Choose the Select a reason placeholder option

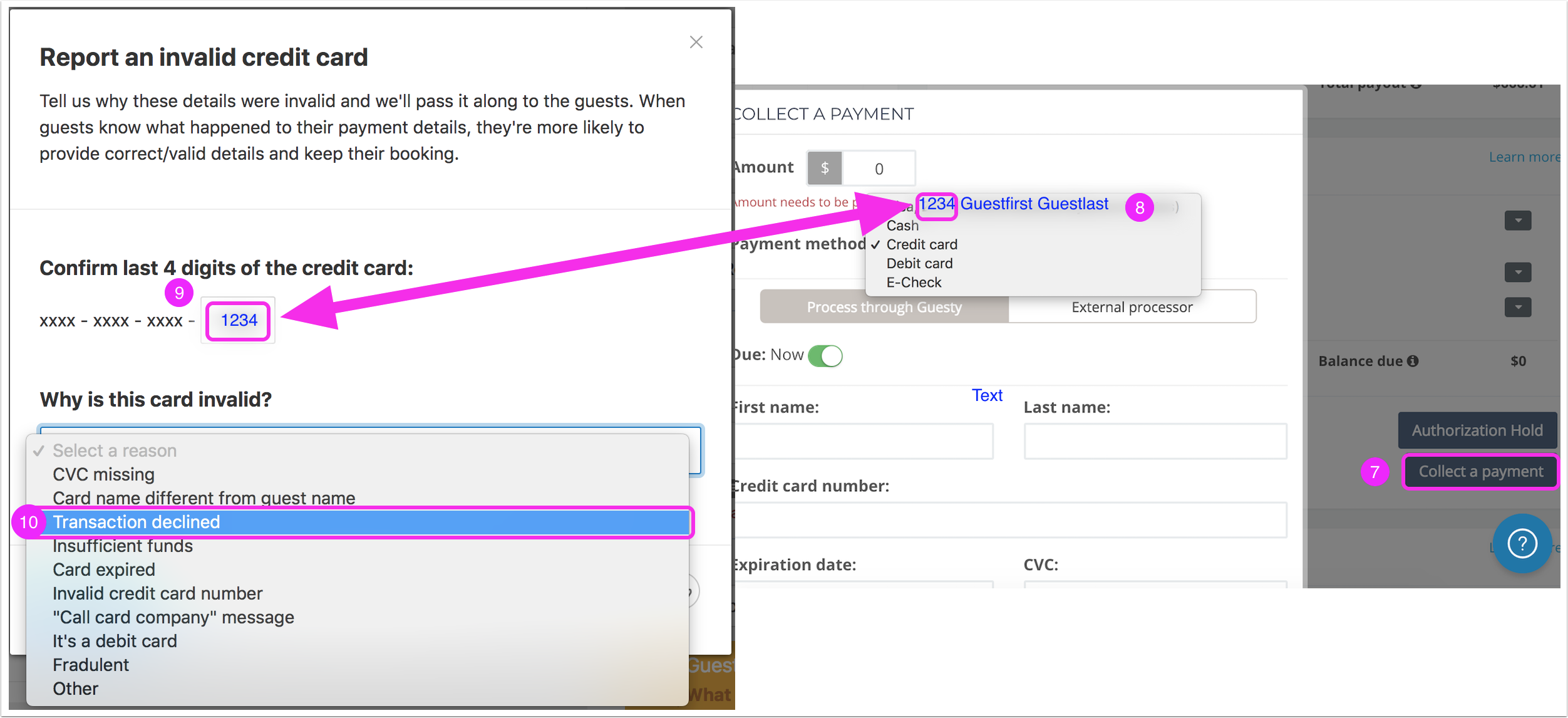click(358, 450)
